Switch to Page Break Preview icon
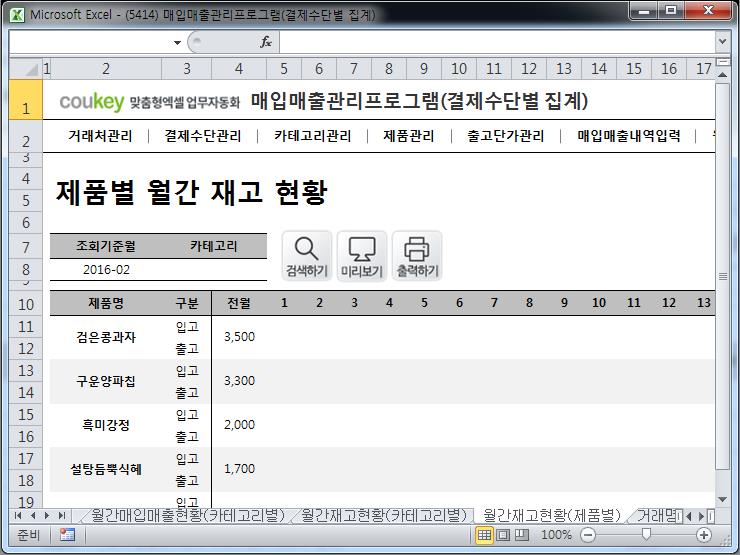This screenshot has width=740, height=555. 521,535
